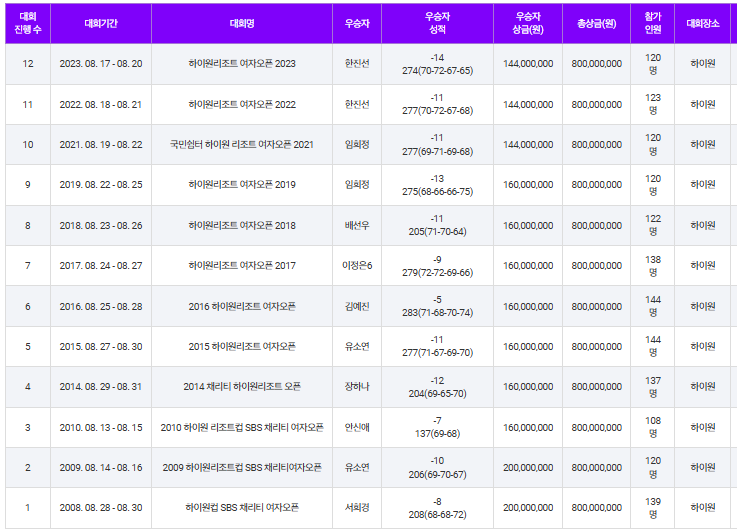
Task: Click the '대회기간' column header
Action: click(101, 23)
